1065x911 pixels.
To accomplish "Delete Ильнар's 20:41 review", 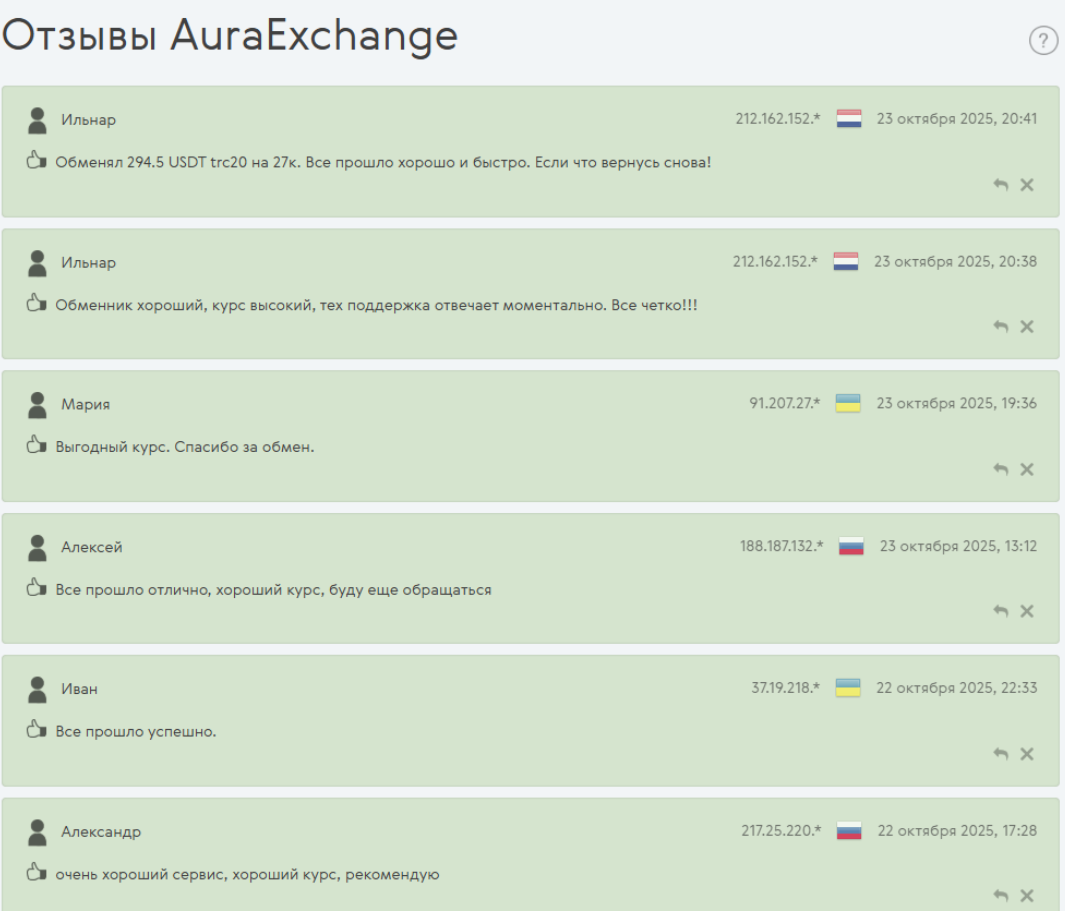I will tap(1027, 185).
